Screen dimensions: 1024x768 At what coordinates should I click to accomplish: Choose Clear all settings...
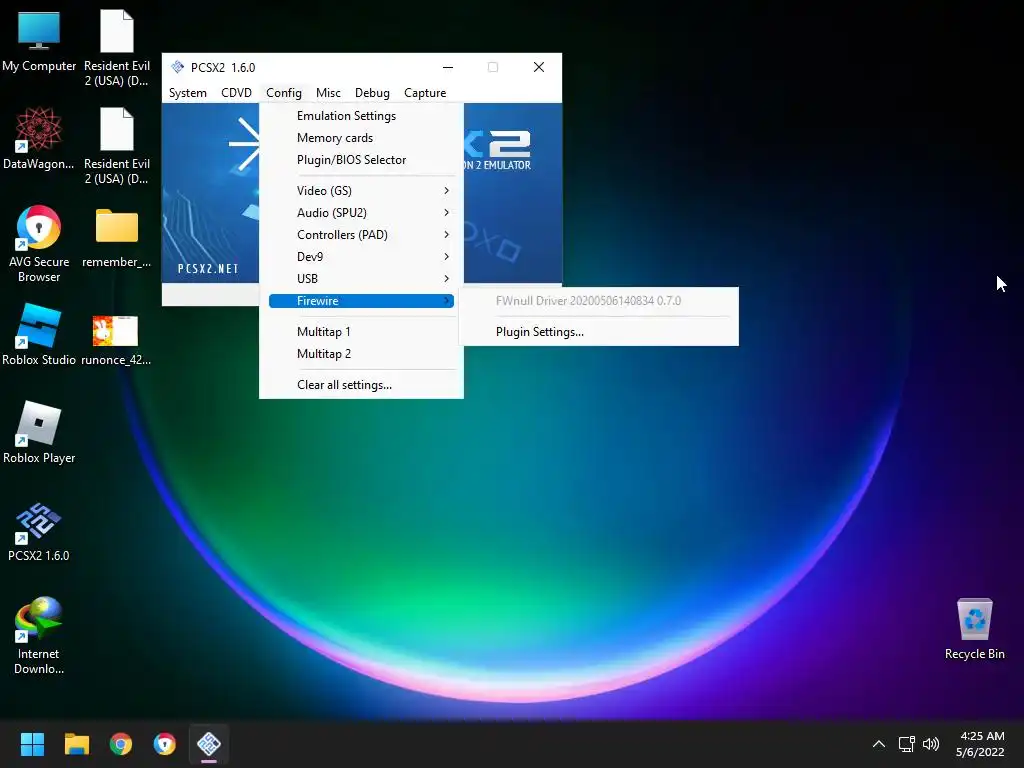(361, 385)
